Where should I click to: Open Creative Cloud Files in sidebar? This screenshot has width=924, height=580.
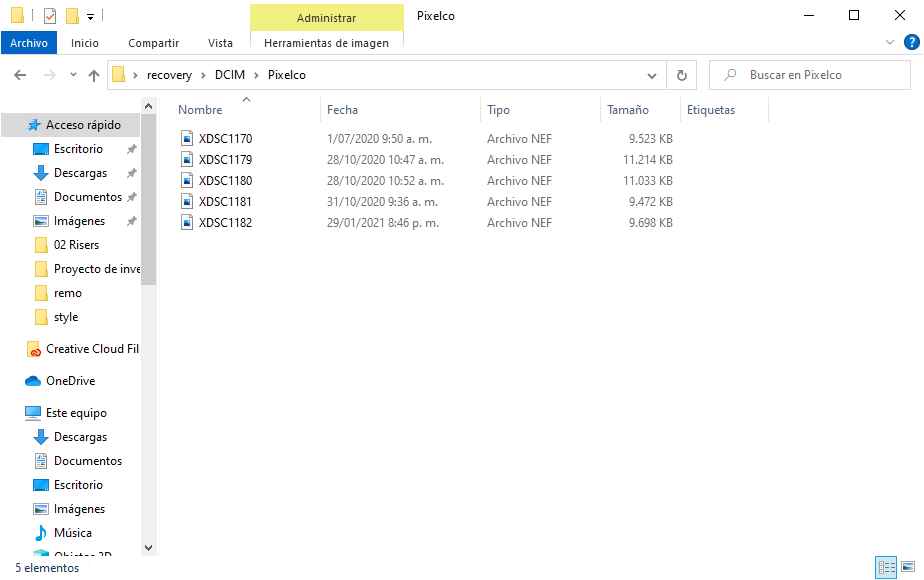[x=93, y=349]
